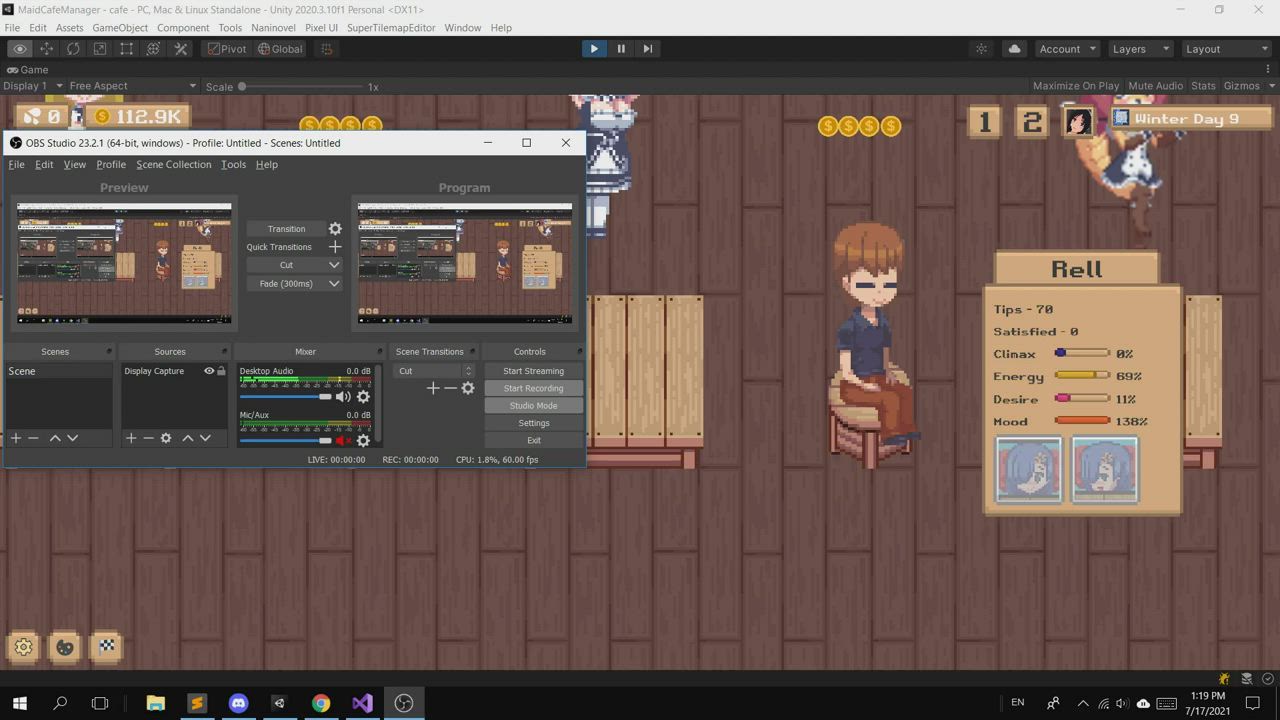Add a new source in OBS Sources panel
1280x720 pixels.
tap(131, 438)
